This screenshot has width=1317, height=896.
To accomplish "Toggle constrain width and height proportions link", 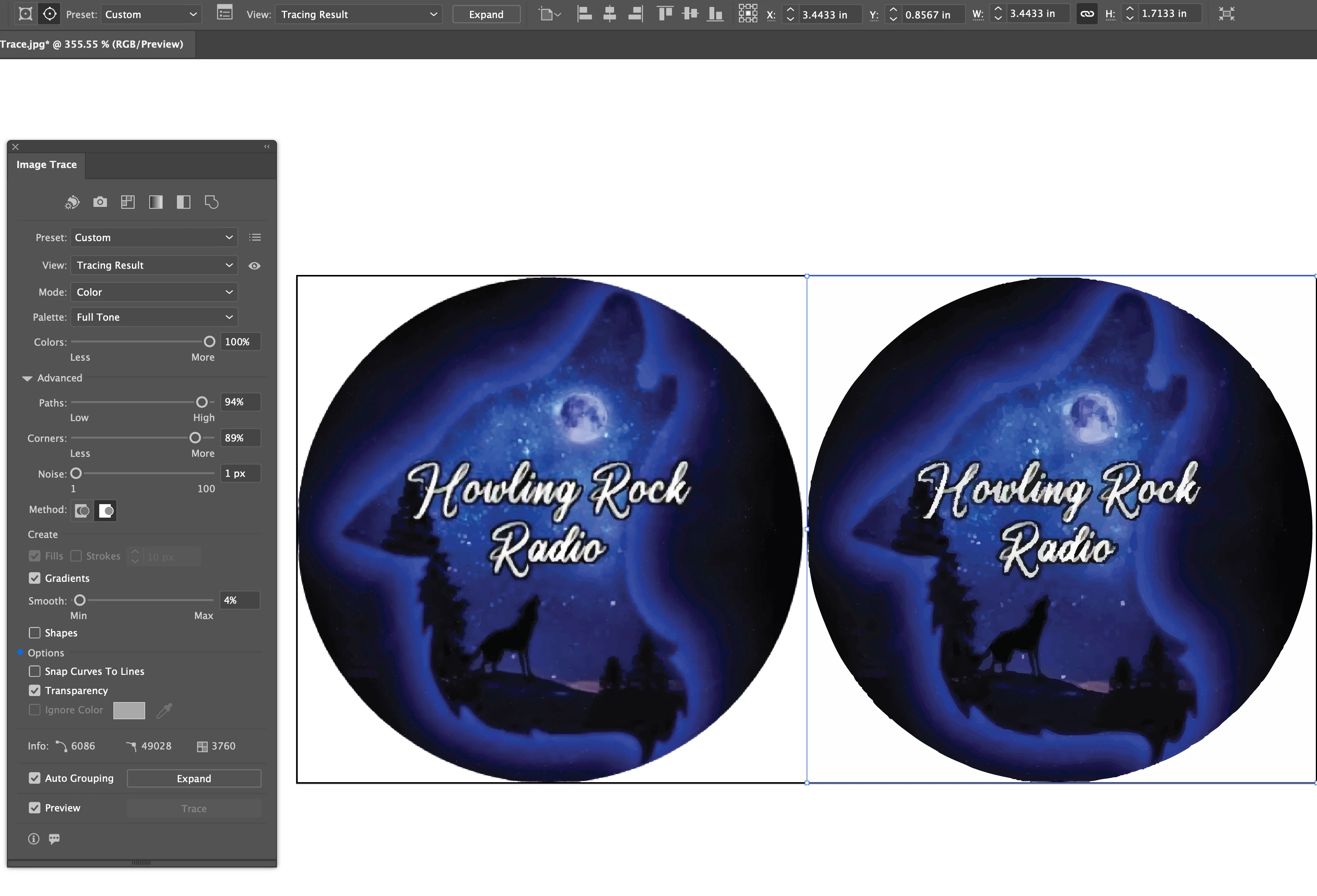I will 1087,14.
